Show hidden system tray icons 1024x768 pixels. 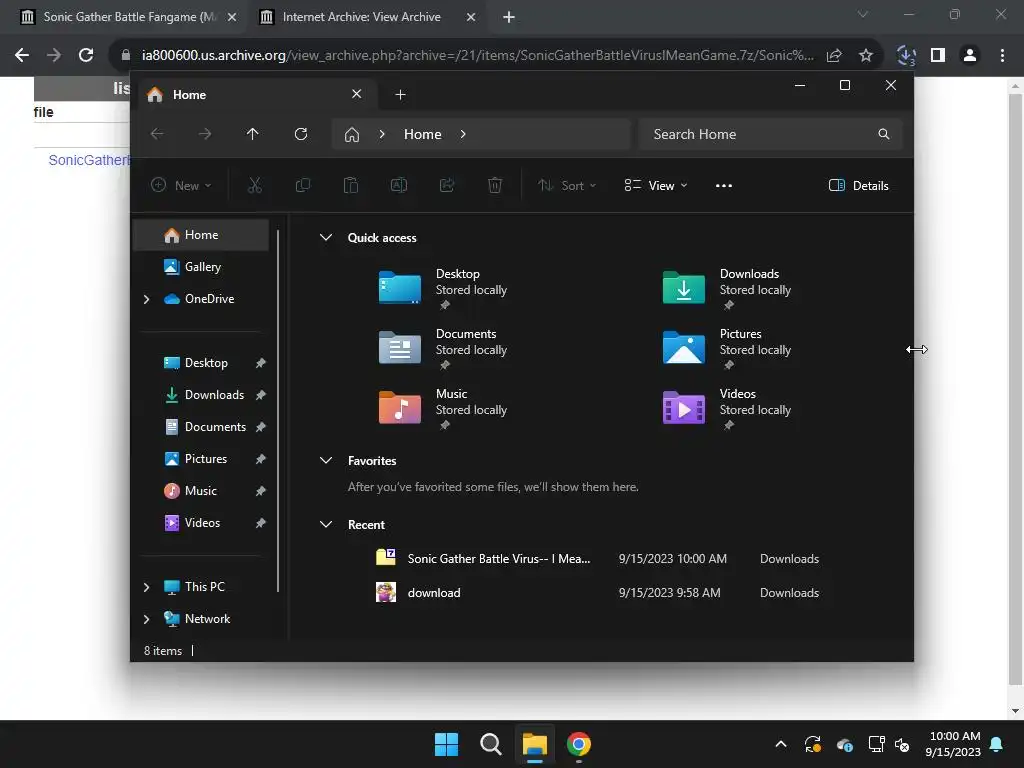point(780,744)
